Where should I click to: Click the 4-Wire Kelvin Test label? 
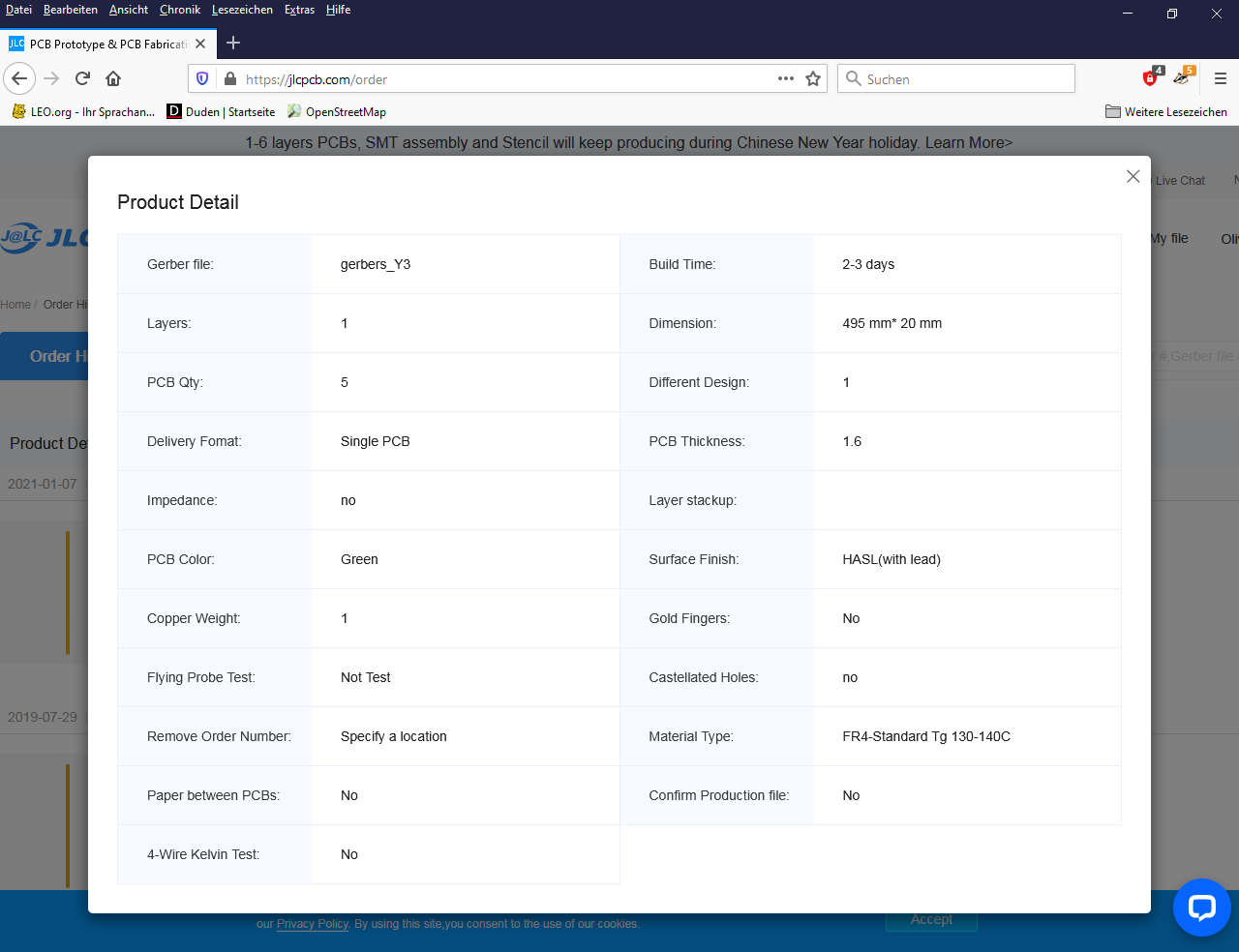click(203, 854)
